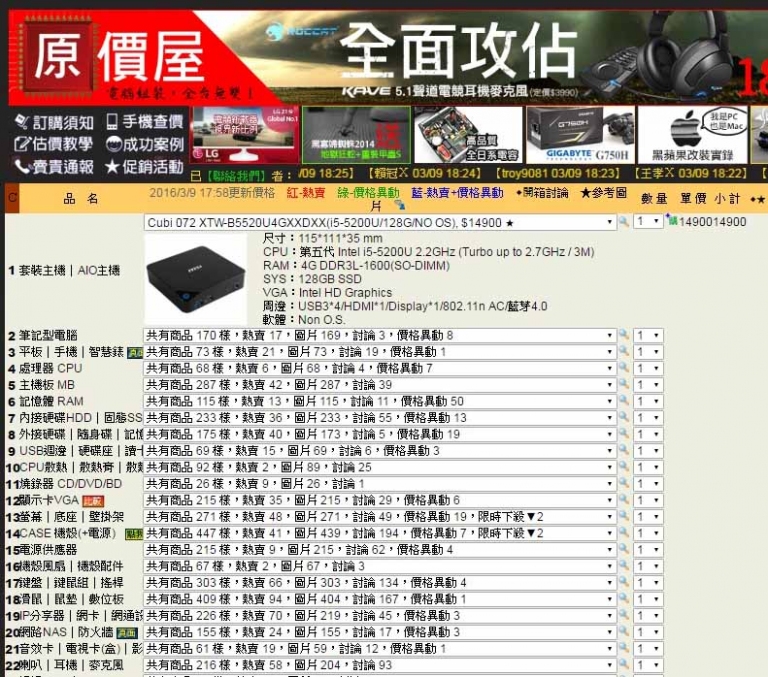Click the orange C tab at table header
The image size is (768, 677).
[12, 198]
